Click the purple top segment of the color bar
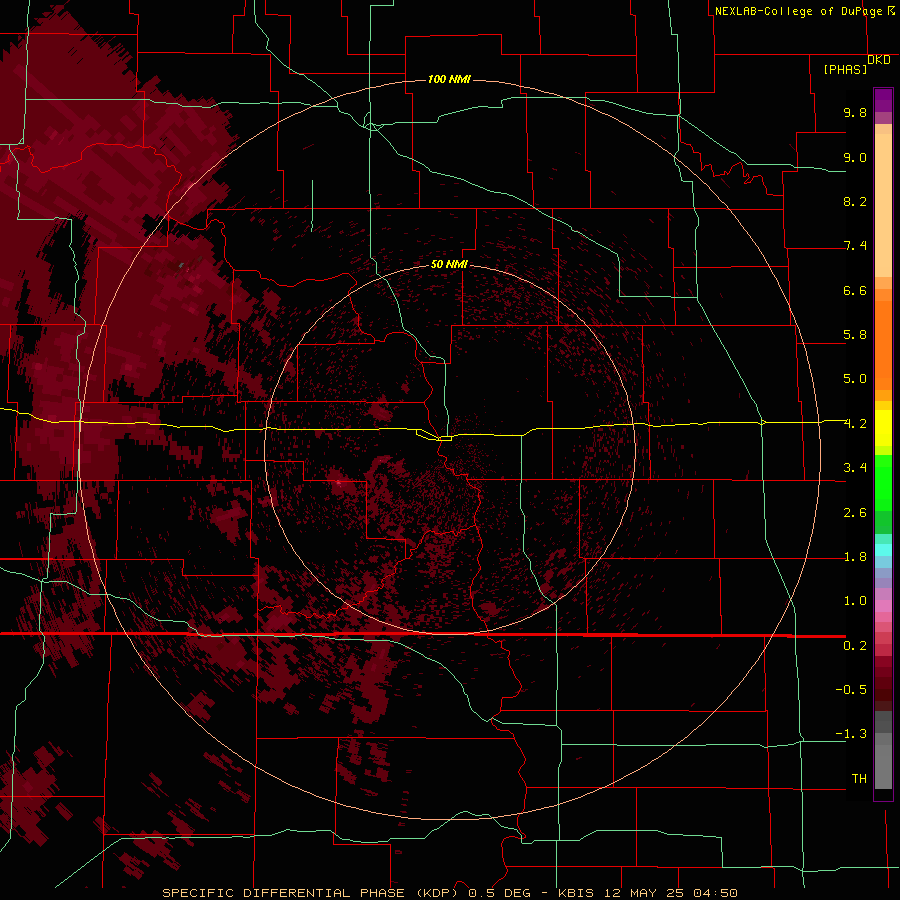This screenshot has width=900, height=900. 883,100
